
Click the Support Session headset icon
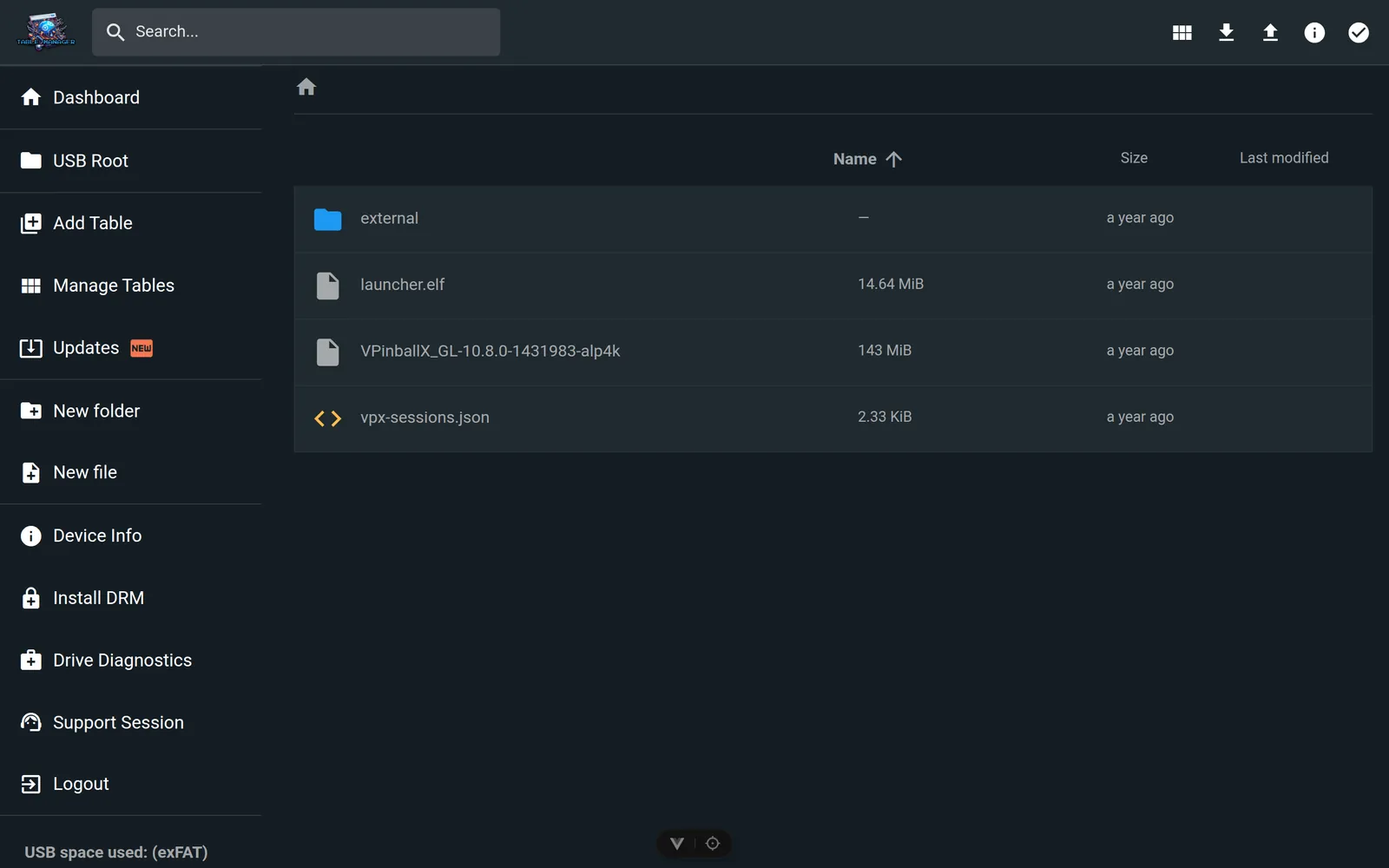[31, 722]
